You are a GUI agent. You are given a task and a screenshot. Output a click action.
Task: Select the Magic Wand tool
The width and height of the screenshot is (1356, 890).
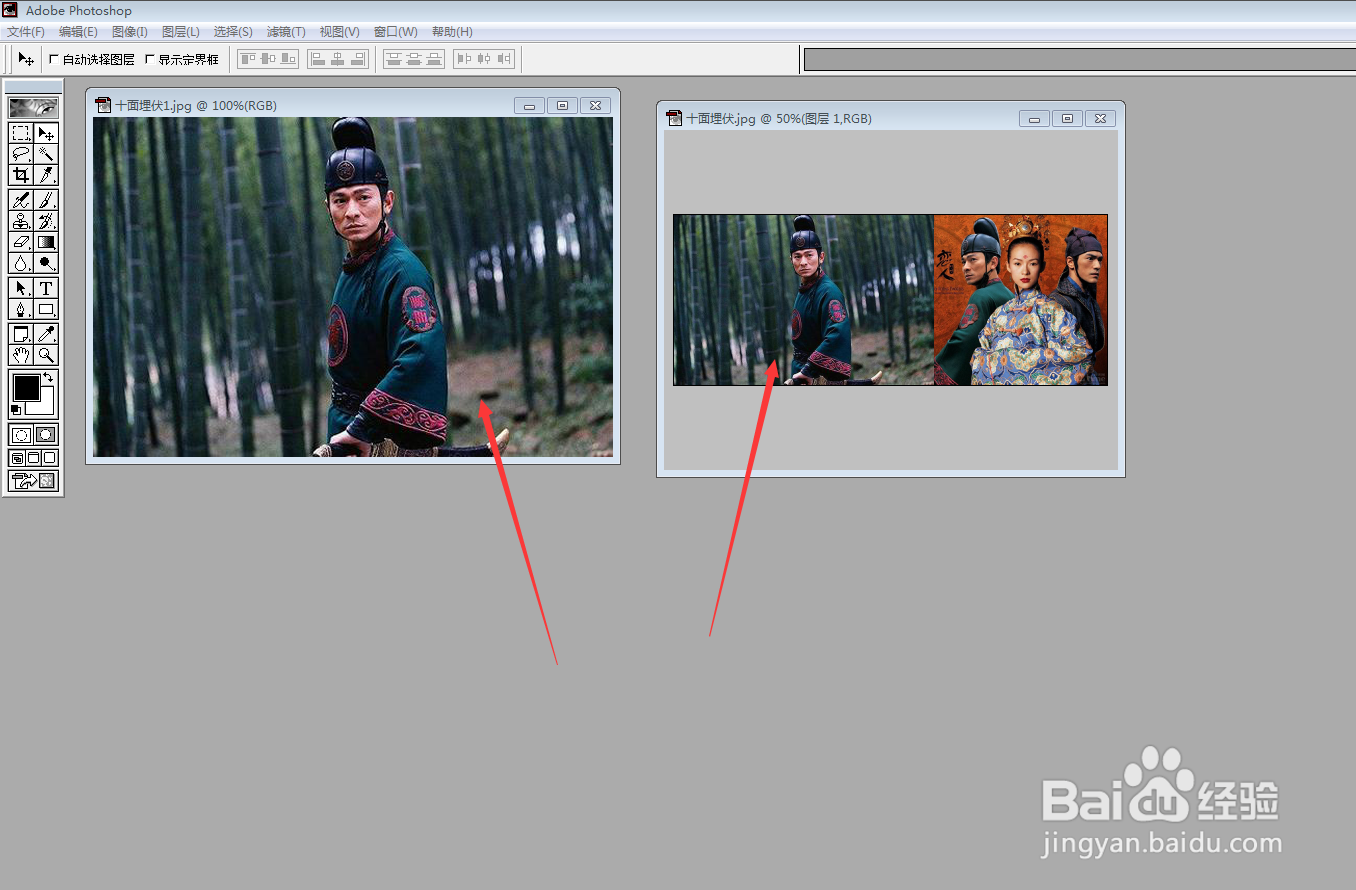pyautogui.click(x=46, y=154)
